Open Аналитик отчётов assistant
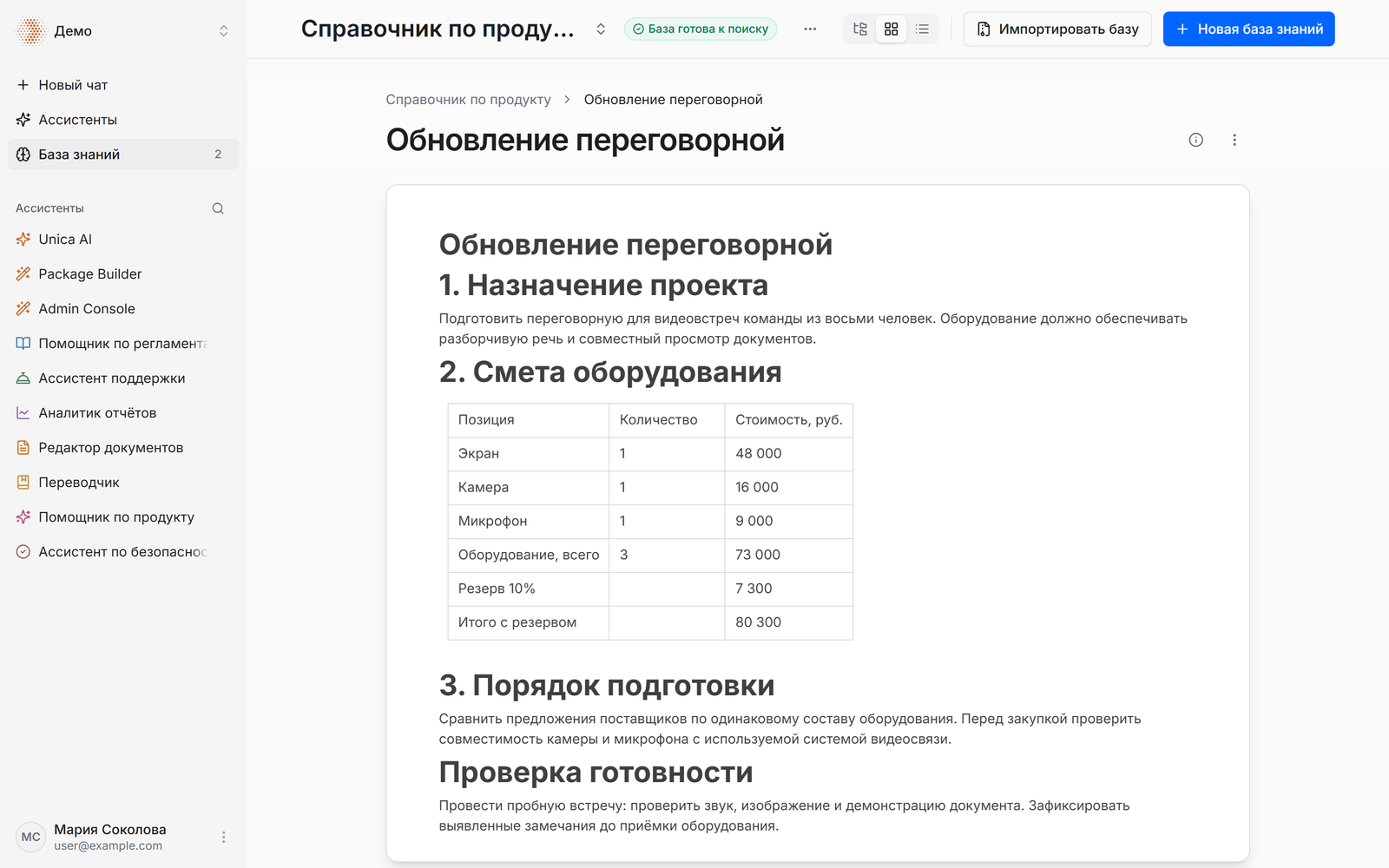Image resolution: width=1389 pixels, height=868 pixels. click(x=123, y=413)
